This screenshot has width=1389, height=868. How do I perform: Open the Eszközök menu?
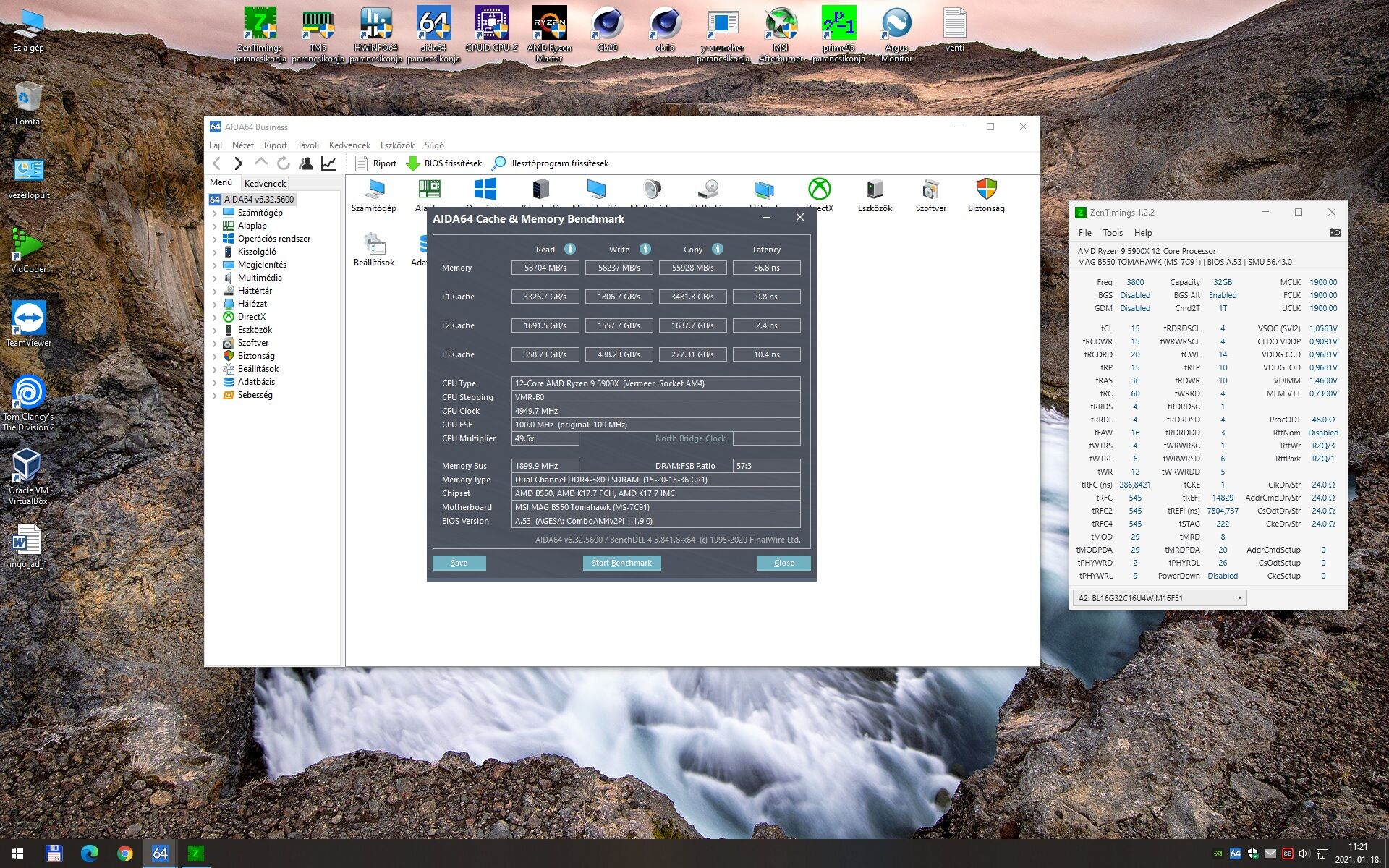(397, 145)
